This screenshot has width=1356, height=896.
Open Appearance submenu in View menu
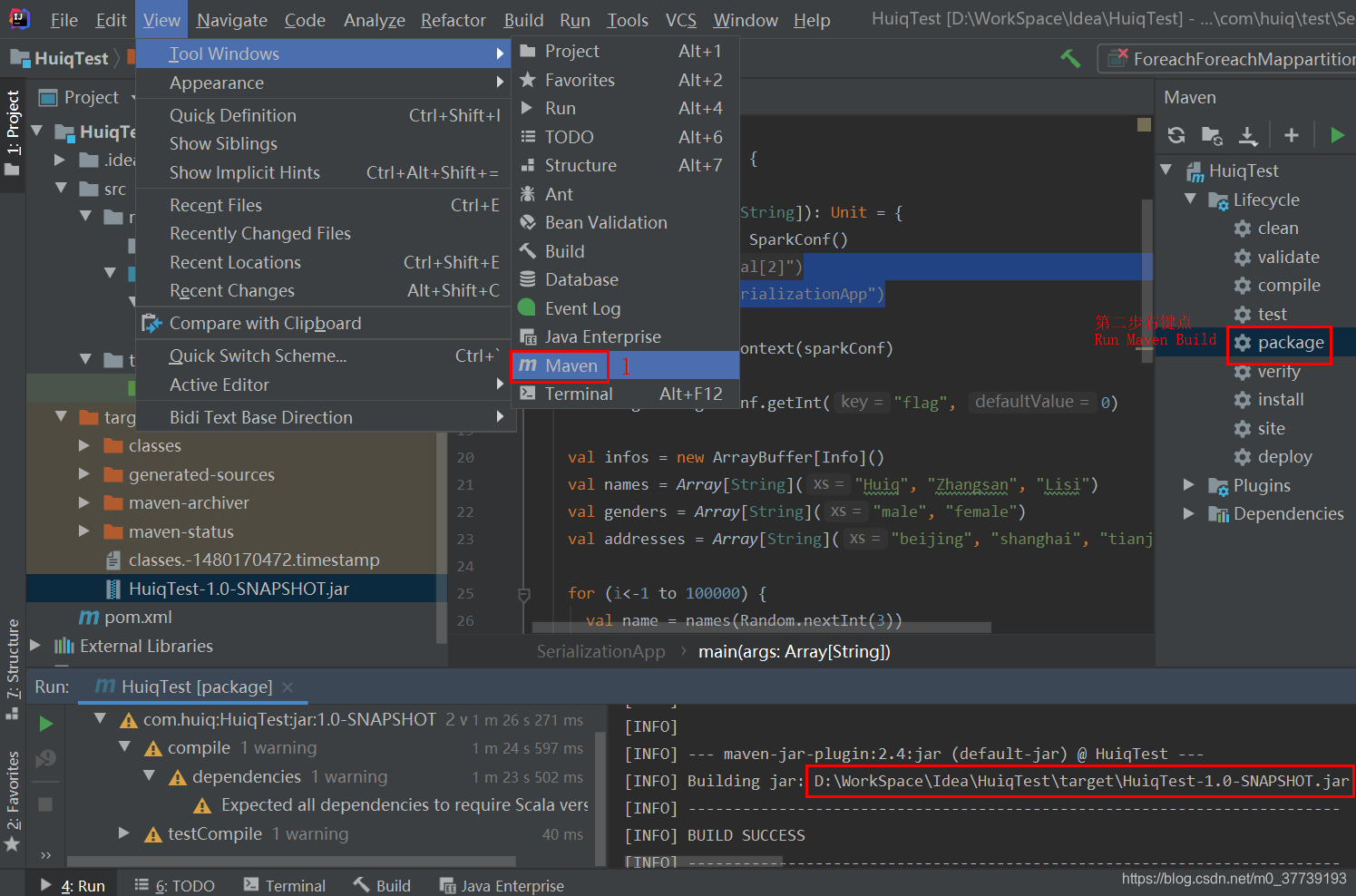[324, 83]
